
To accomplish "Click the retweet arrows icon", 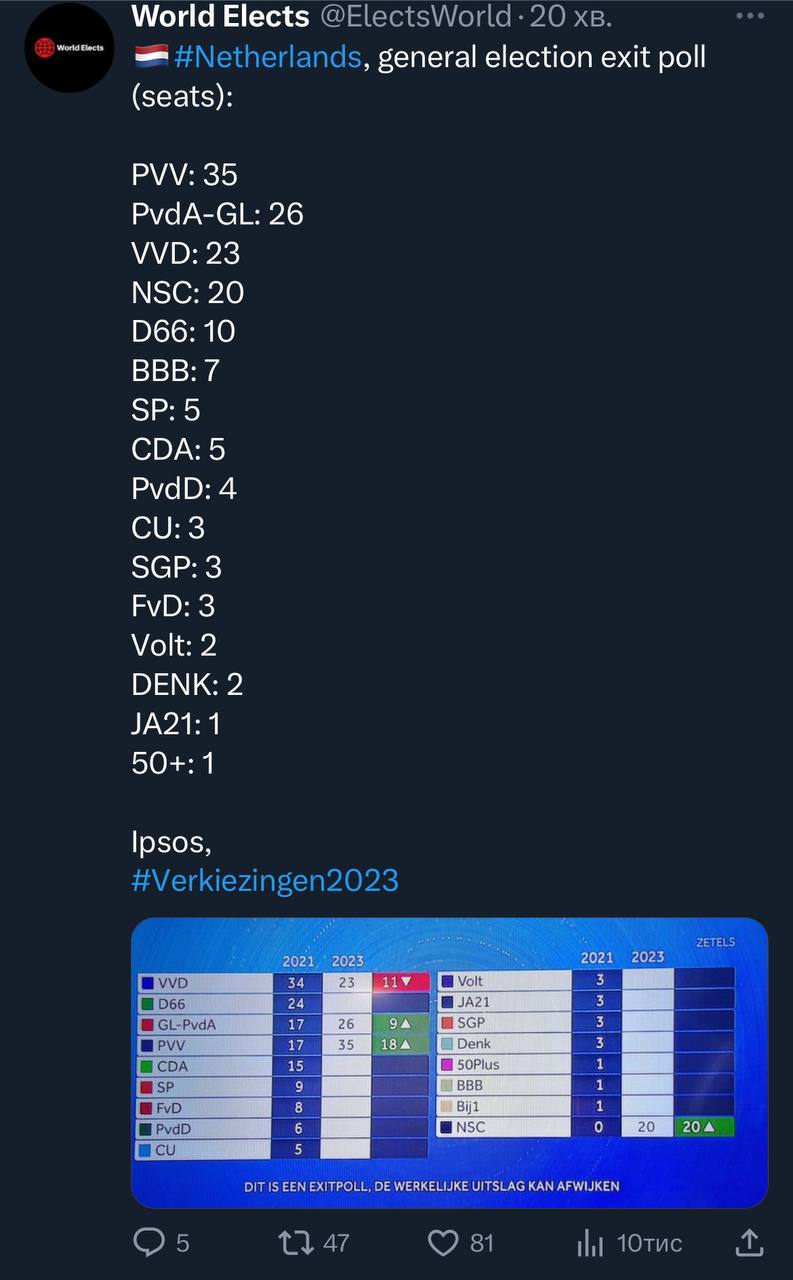I will [295, 1242].
